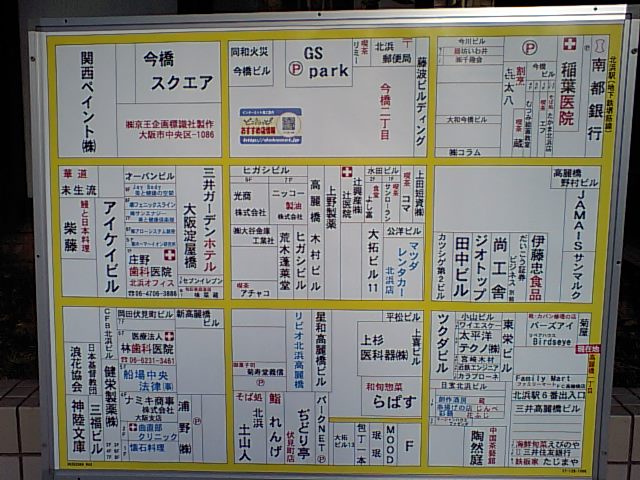
Task: Select the ㈱コラム block
Action: point(465,152)
